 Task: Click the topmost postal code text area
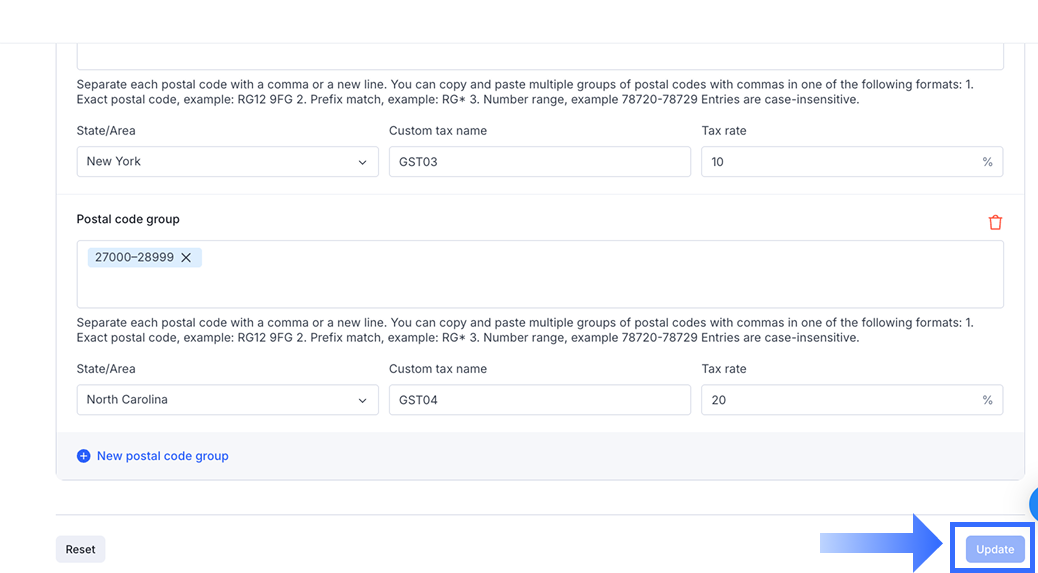click(x=540, y=57)
